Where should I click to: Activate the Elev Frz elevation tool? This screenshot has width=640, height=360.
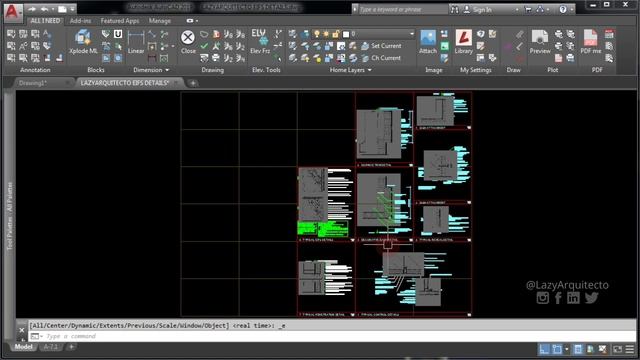[x=260, y=42]
